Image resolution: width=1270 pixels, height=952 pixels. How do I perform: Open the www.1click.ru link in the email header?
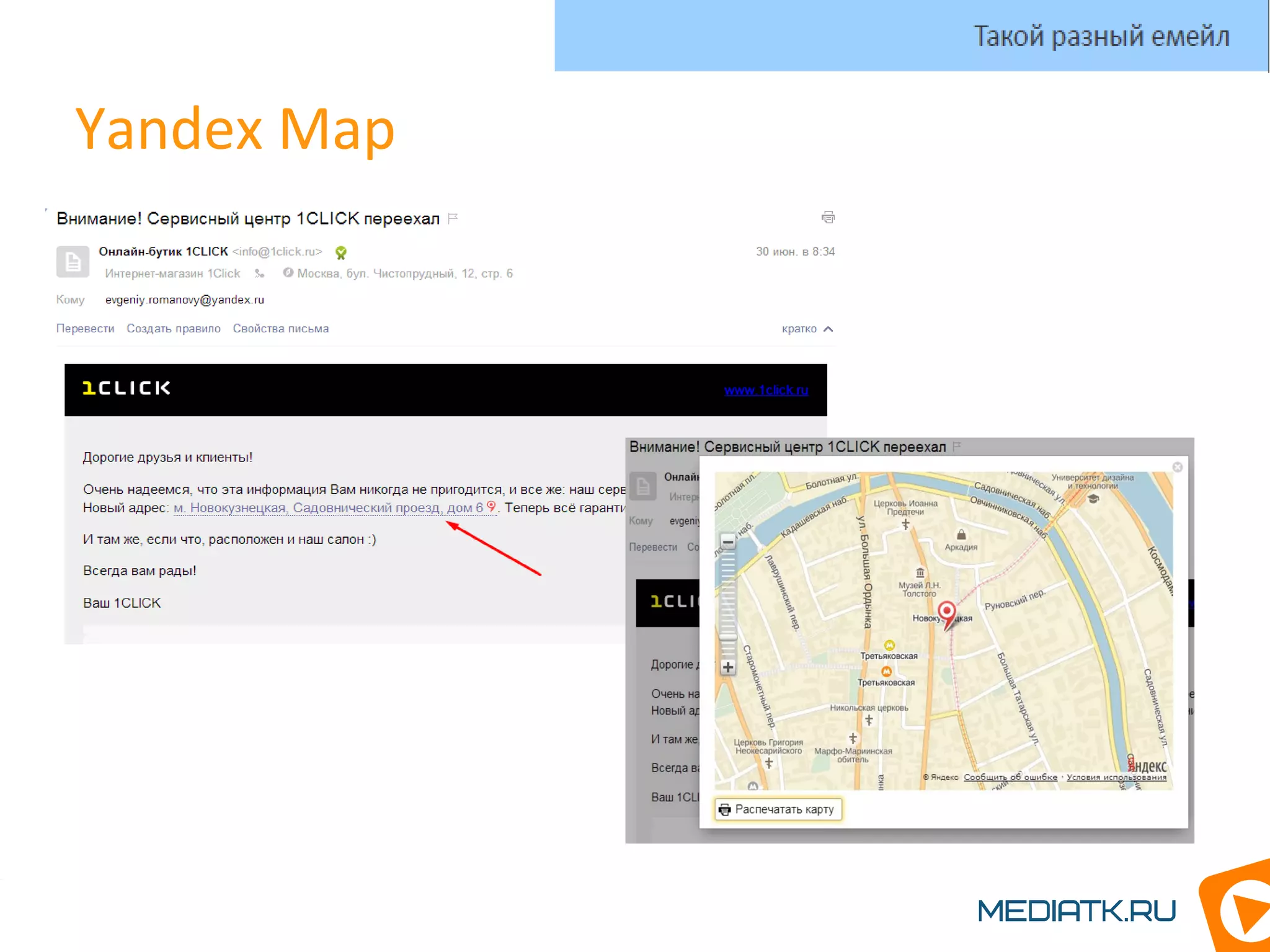766,390
